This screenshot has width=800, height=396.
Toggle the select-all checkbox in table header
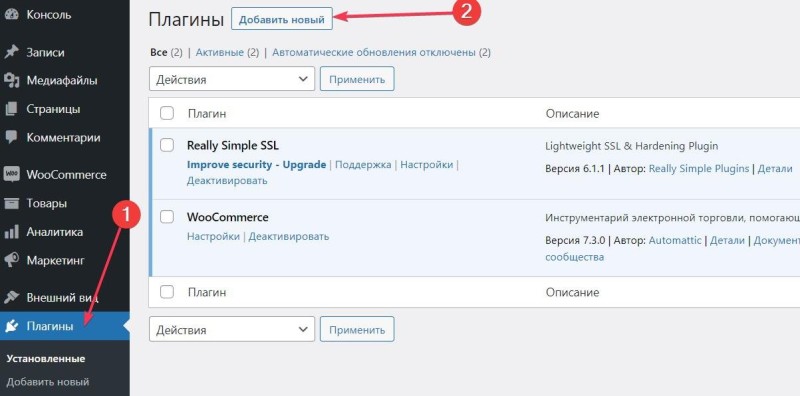point(167,113)
